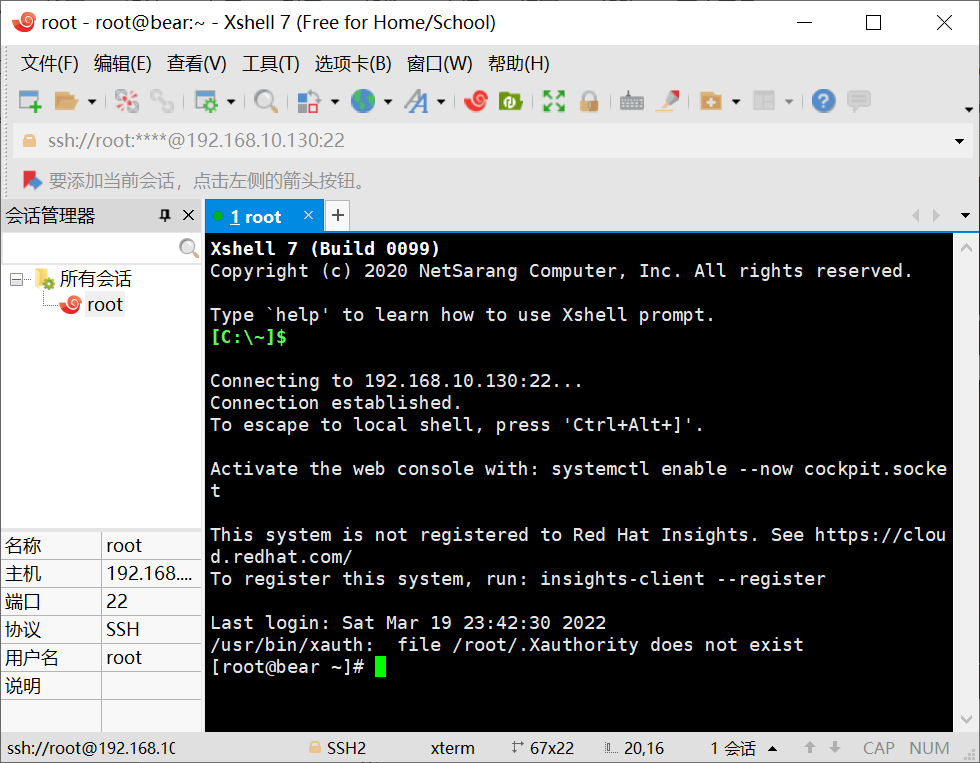Click the New session toolbar icon

coord(30,101)
